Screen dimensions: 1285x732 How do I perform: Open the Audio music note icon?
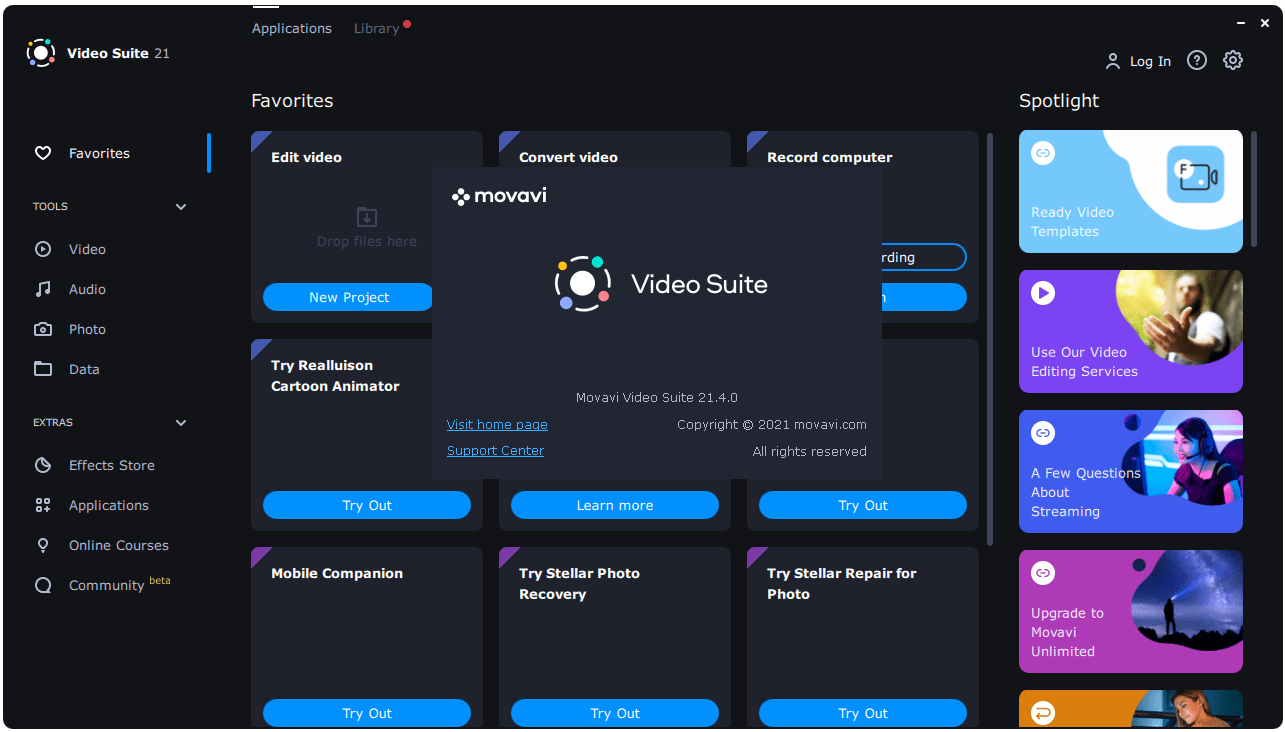coord(43,289)
